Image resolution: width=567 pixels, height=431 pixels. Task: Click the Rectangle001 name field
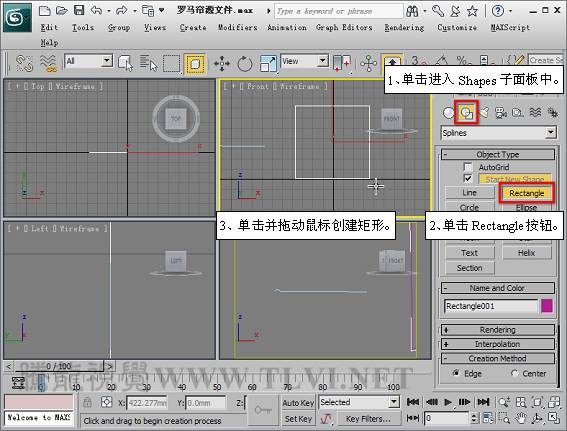(490, 306)
